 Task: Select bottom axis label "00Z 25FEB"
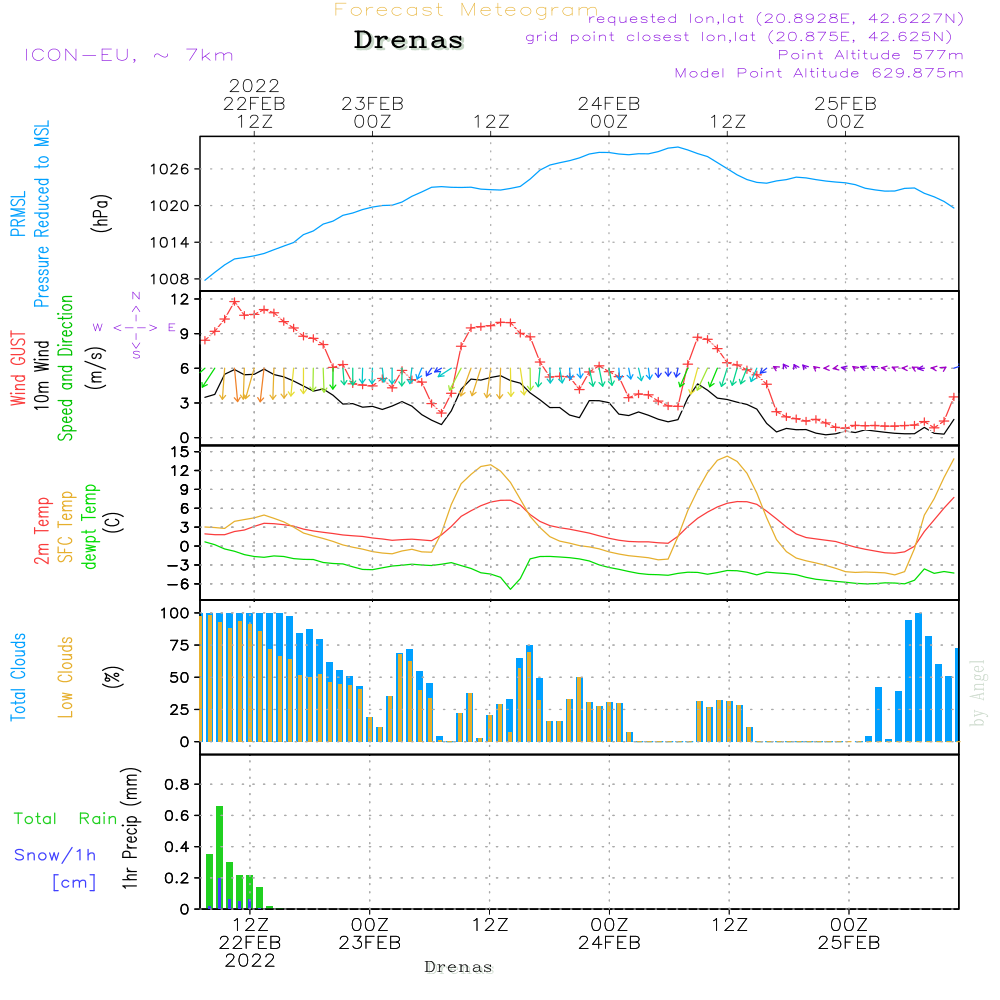point(849,934)
